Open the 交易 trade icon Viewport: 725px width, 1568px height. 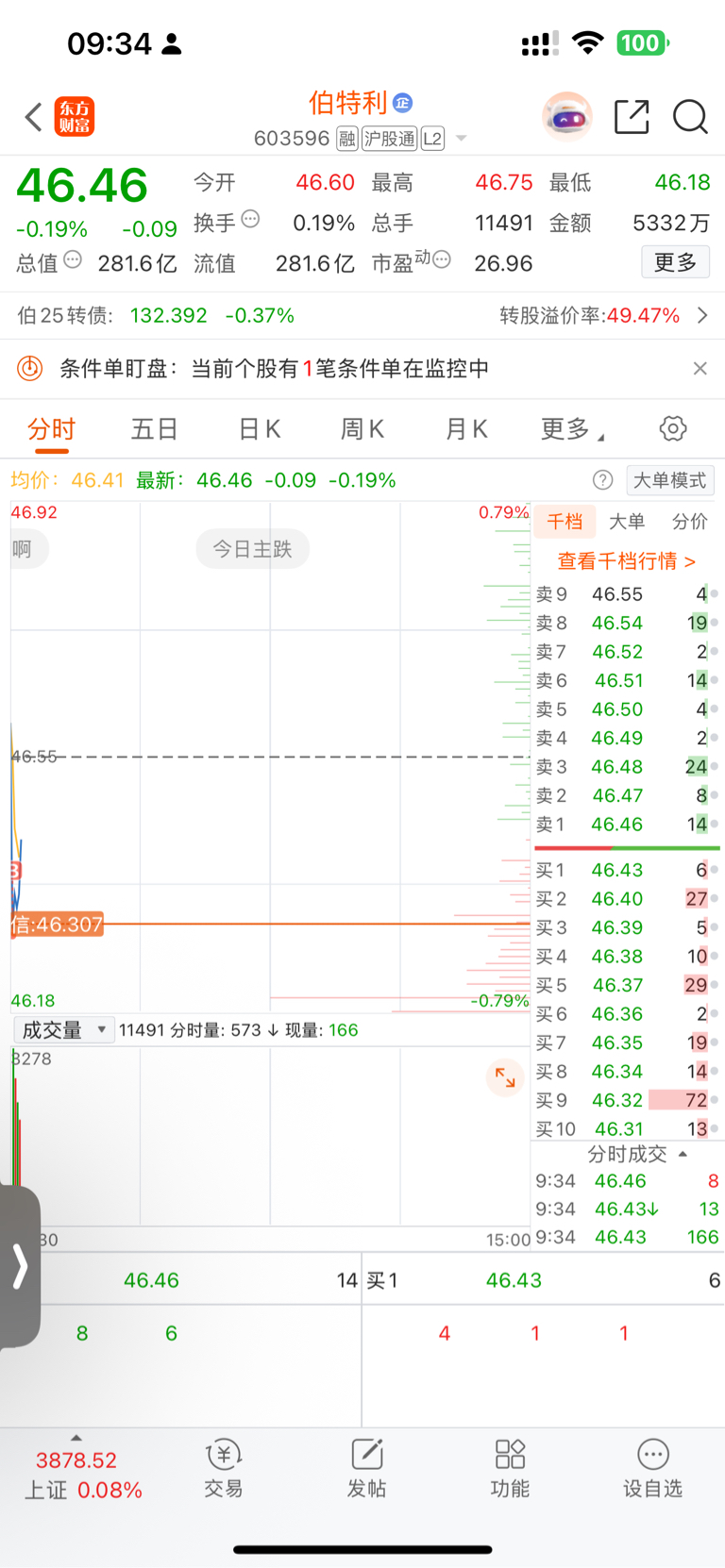(x=224, y=1468)
